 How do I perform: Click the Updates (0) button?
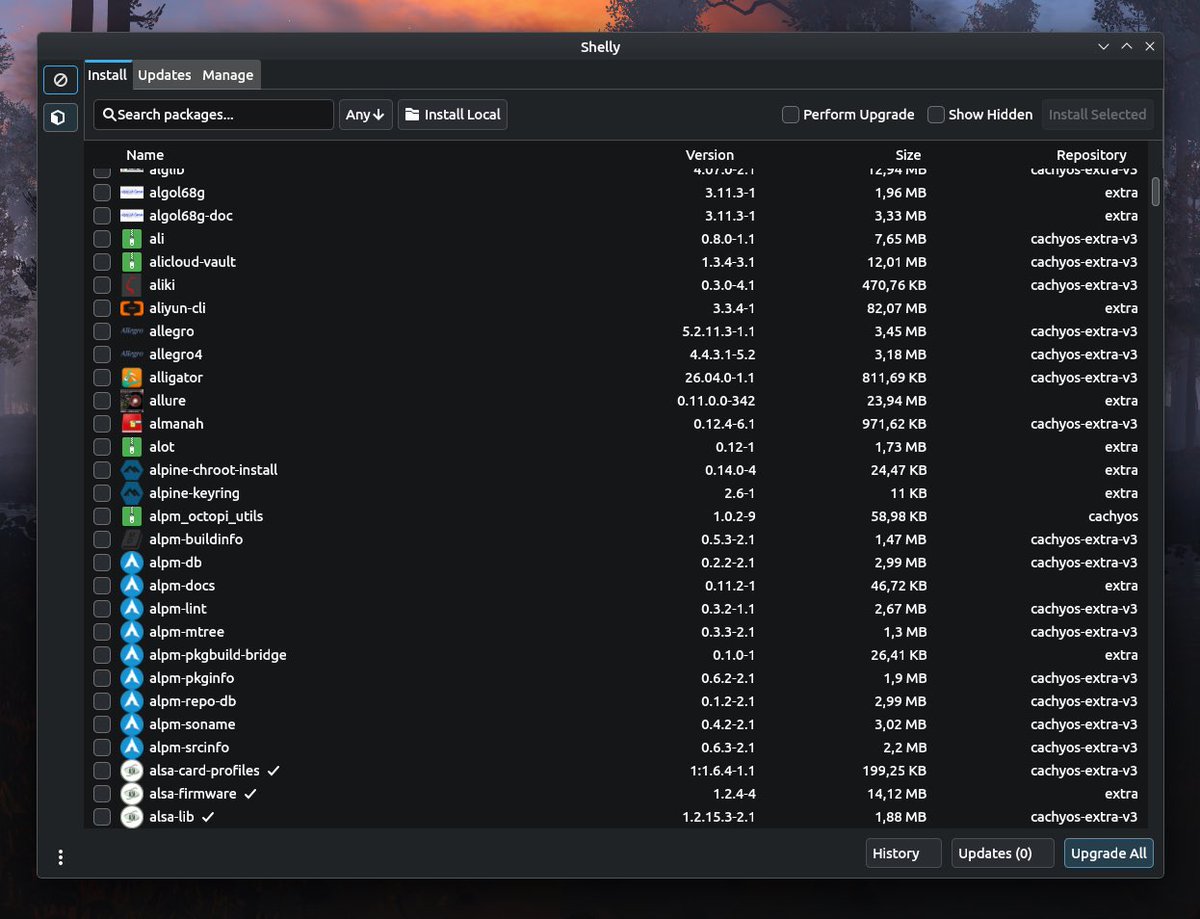pos(1003,853)
